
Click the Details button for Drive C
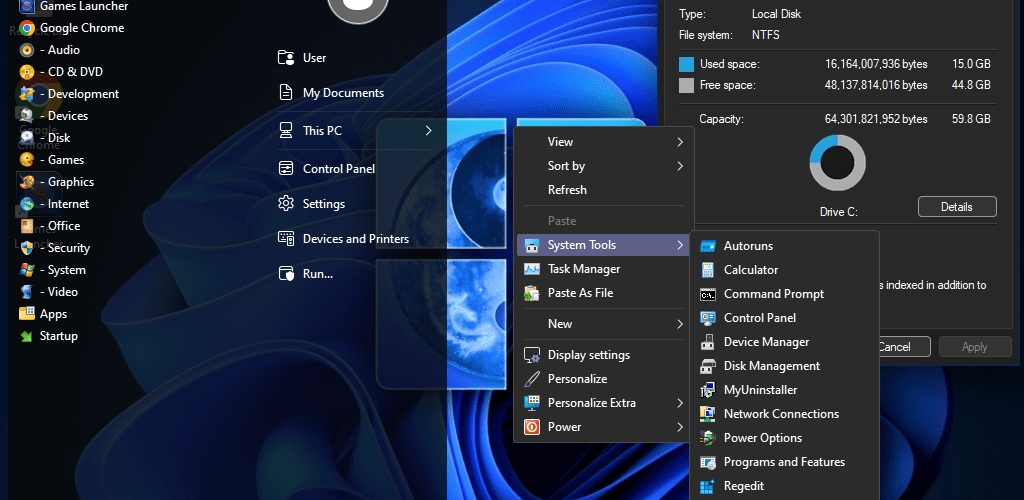[957, 207]
